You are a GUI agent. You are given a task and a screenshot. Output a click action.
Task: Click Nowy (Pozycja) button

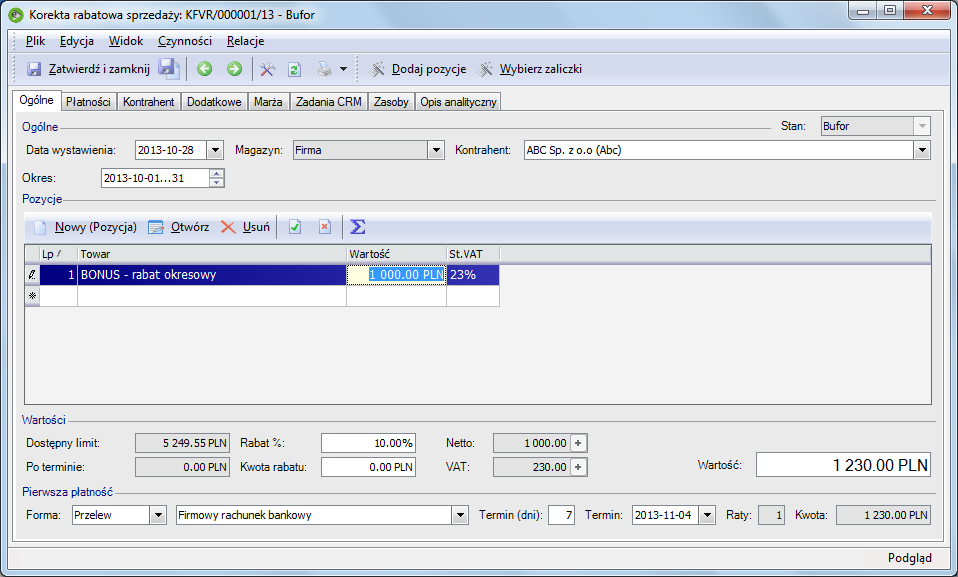click(86, 227)
